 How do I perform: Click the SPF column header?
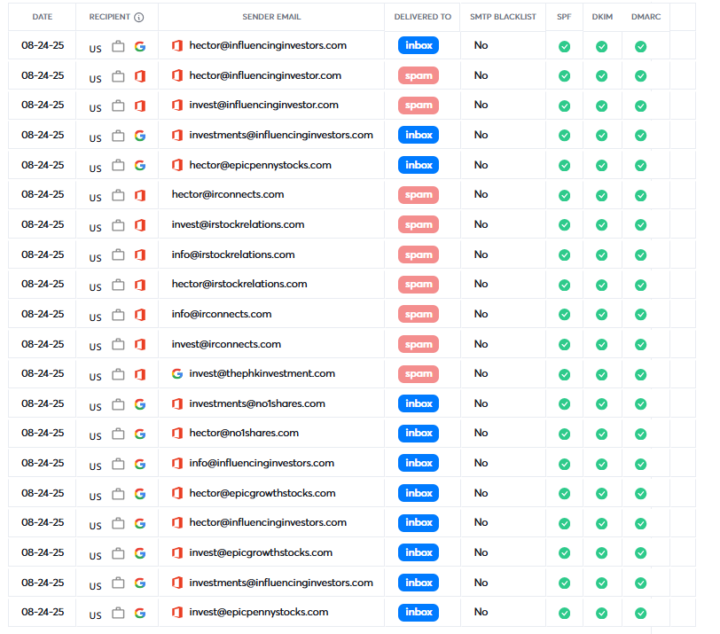tap(564, 17)
